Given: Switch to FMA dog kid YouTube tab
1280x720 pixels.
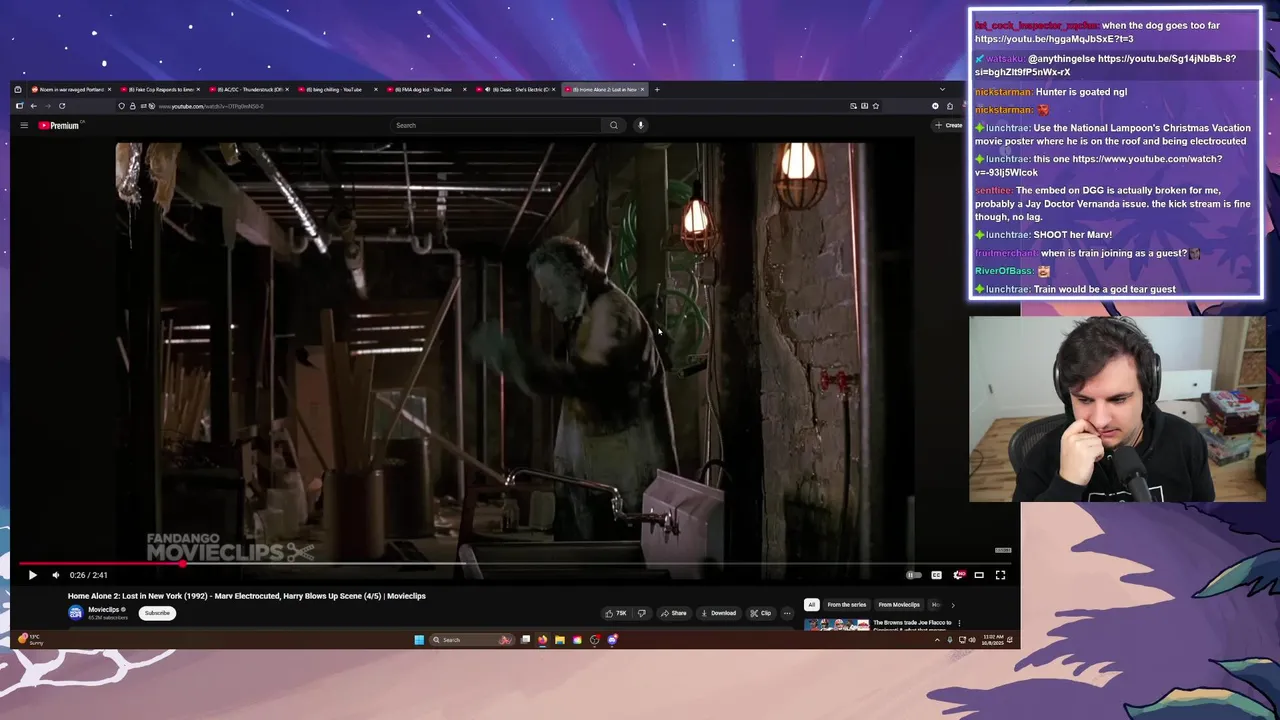Looking at the screenshot, I should (x=427, y=89).
